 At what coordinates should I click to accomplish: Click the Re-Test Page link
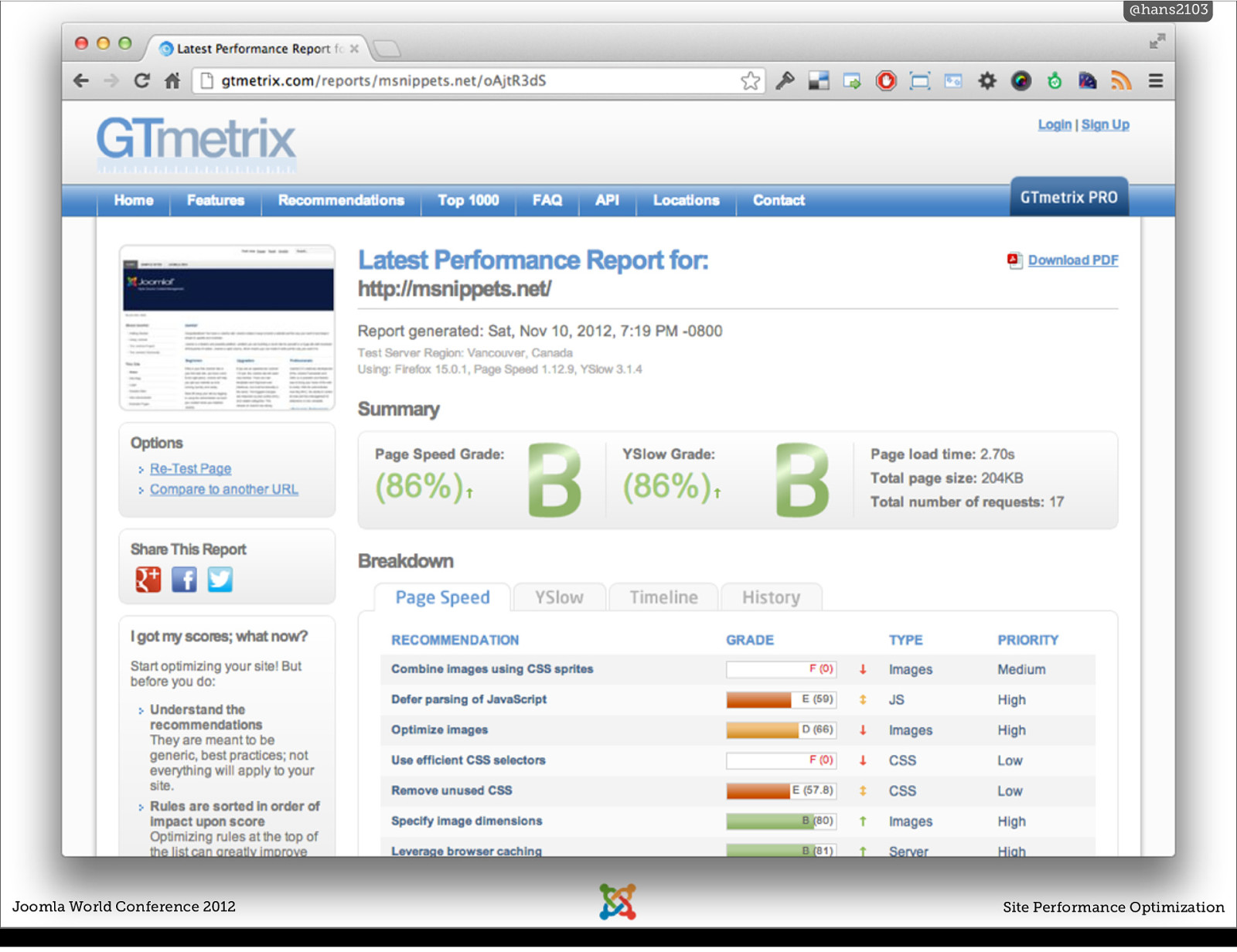pos(190,468)
